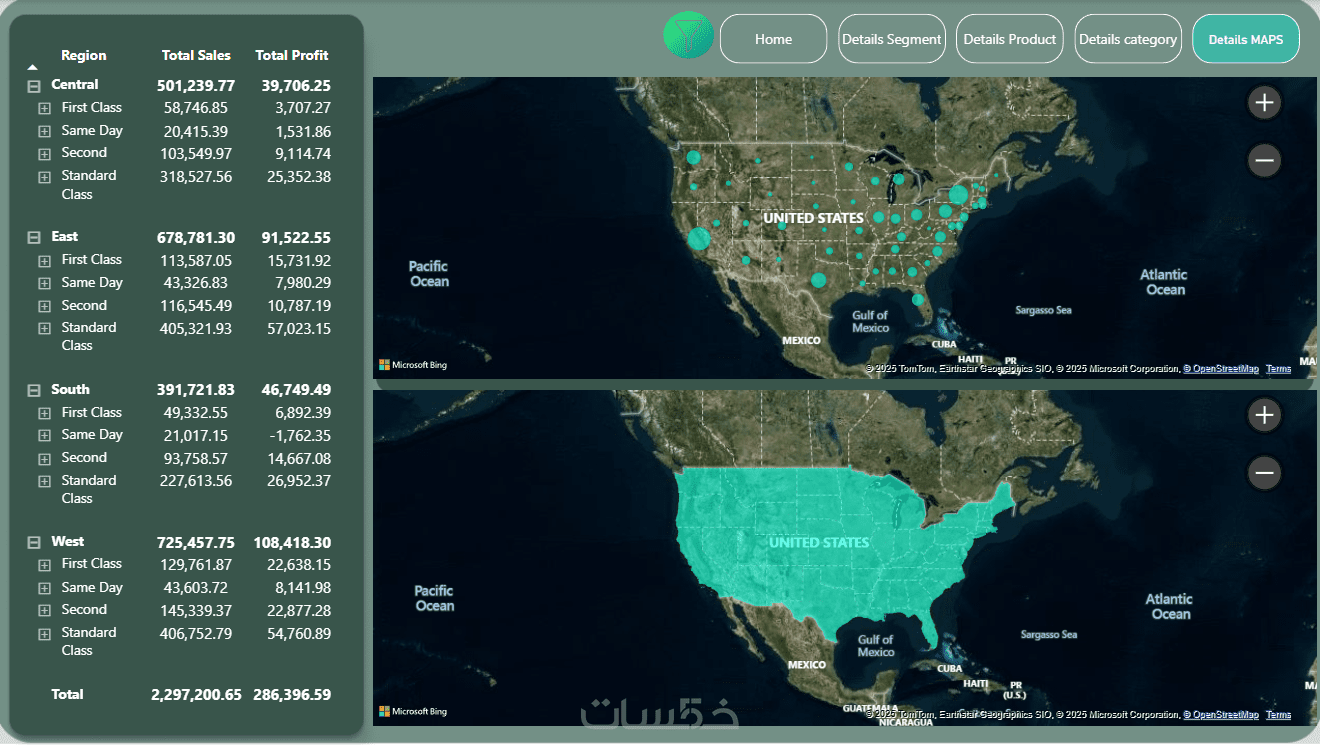Switch to Details category page
The image size is (1320, 745).
tap(1128, 39)
